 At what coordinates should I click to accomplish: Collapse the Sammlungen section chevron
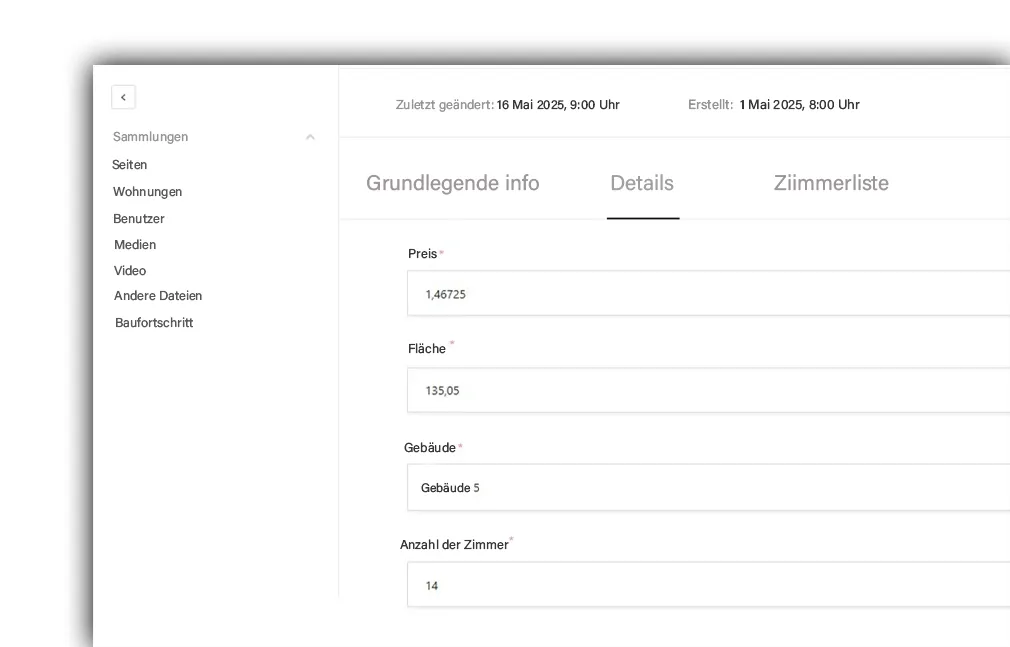[310, 137]
